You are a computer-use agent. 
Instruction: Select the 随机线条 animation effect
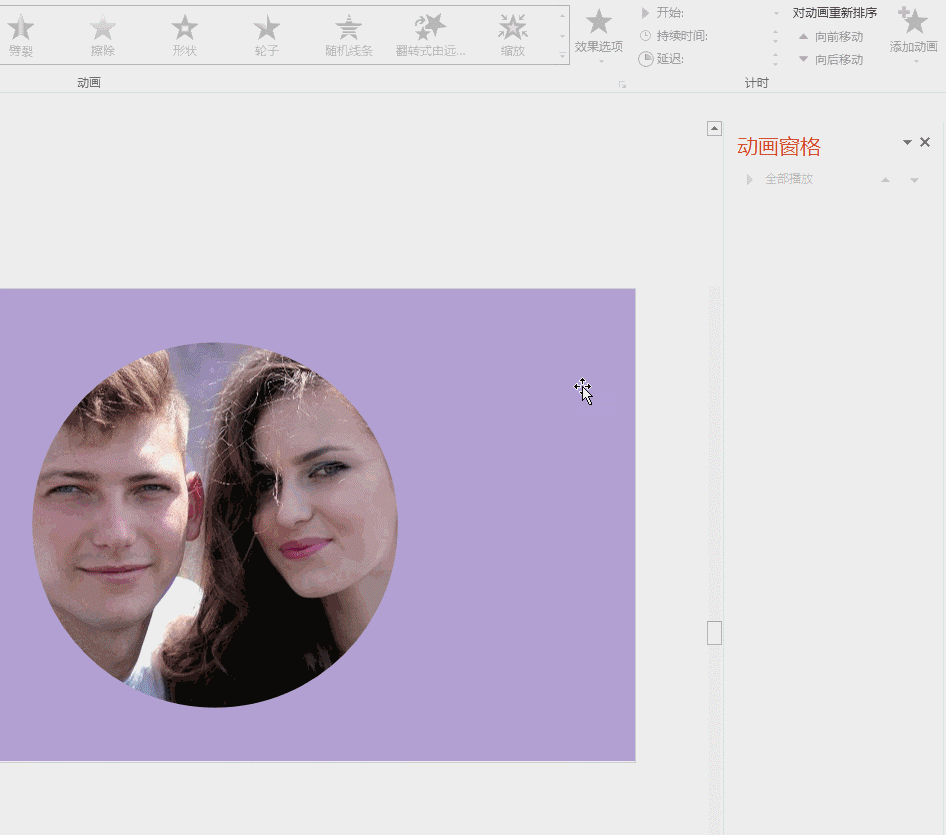click(349, 35)
